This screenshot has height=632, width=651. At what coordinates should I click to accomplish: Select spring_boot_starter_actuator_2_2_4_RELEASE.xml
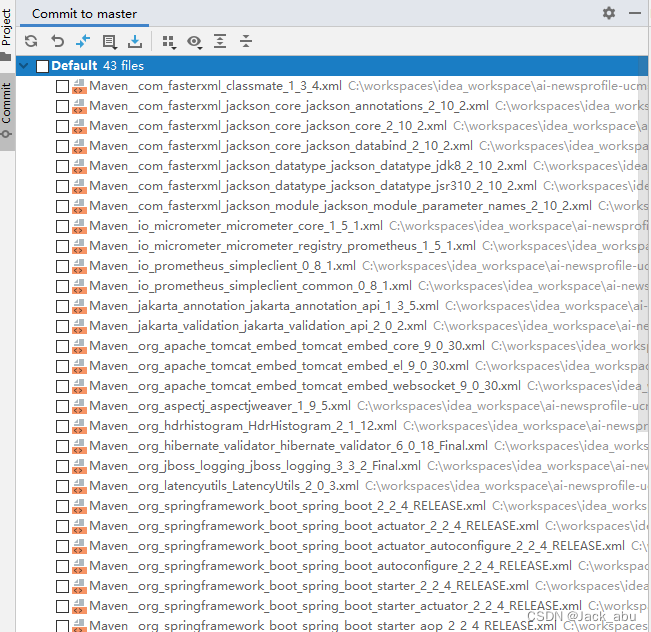[335, 606]
